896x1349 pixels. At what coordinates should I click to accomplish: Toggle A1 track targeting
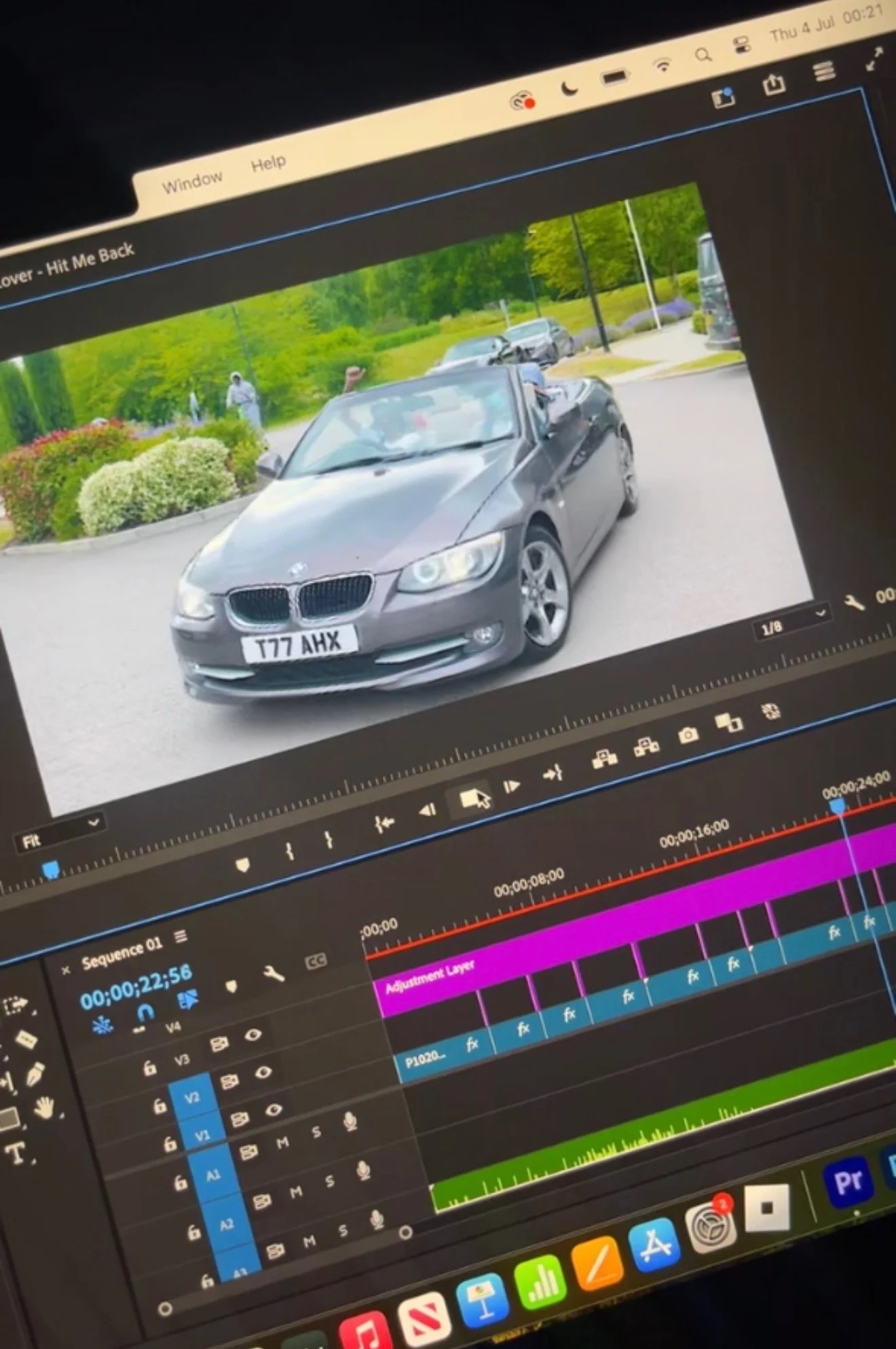tap(213, 1174)
